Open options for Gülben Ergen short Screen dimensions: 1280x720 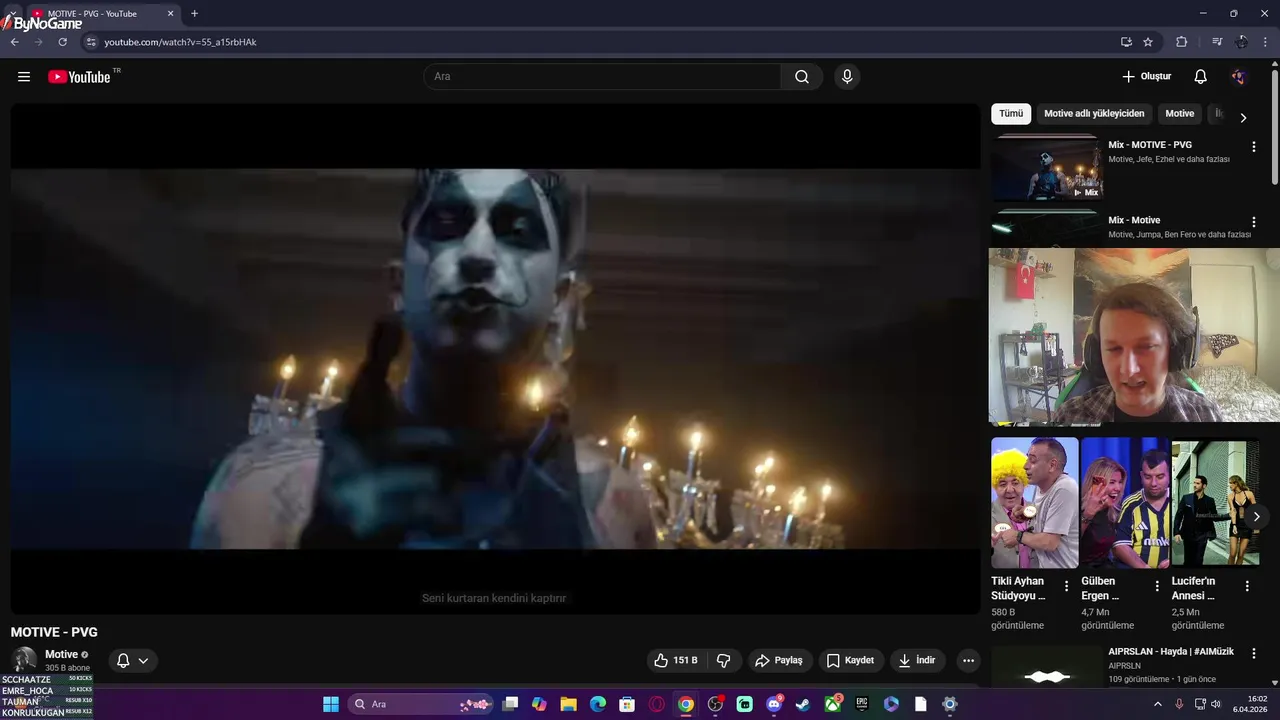tap(1157, 586)
